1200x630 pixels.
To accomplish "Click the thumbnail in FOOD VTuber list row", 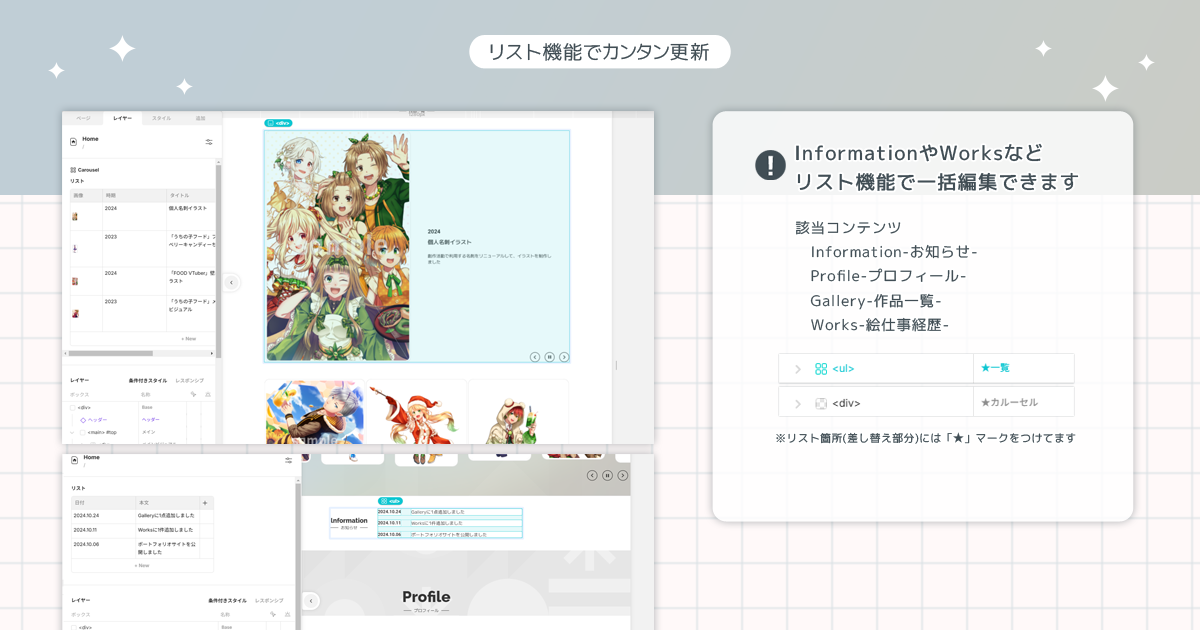I will [x=75, y=281].
